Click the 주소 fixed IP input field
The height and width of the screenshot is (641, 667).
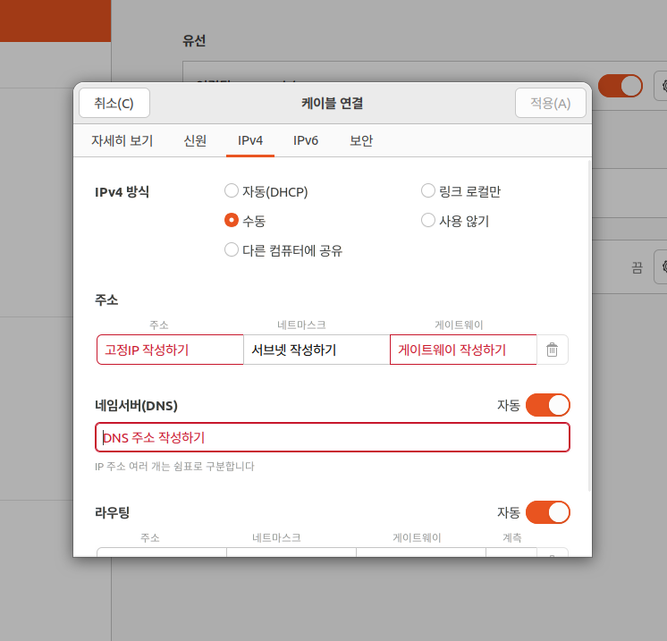click(170, 350)
